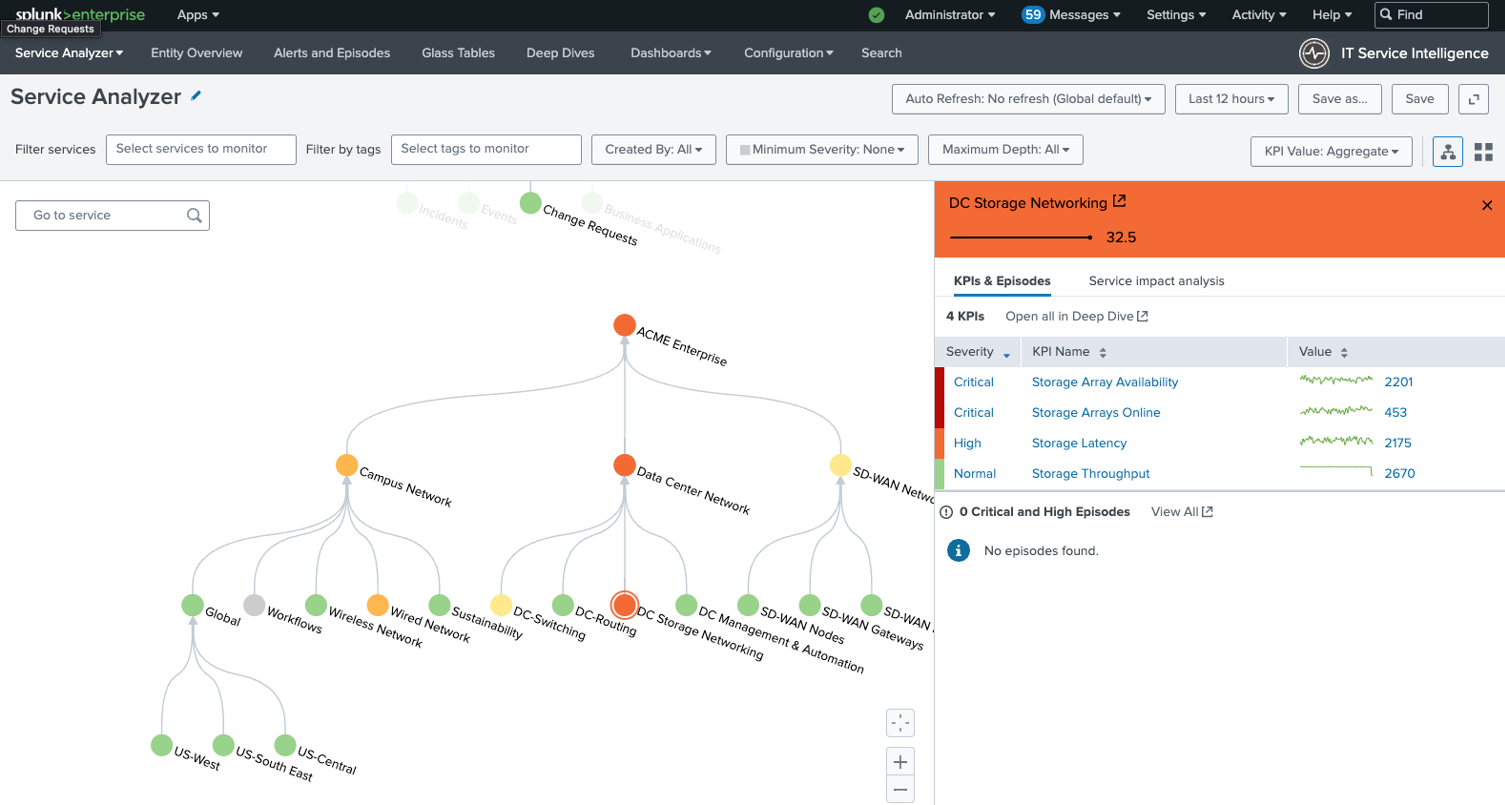Click the Go to service search icon

click(194, 215)
